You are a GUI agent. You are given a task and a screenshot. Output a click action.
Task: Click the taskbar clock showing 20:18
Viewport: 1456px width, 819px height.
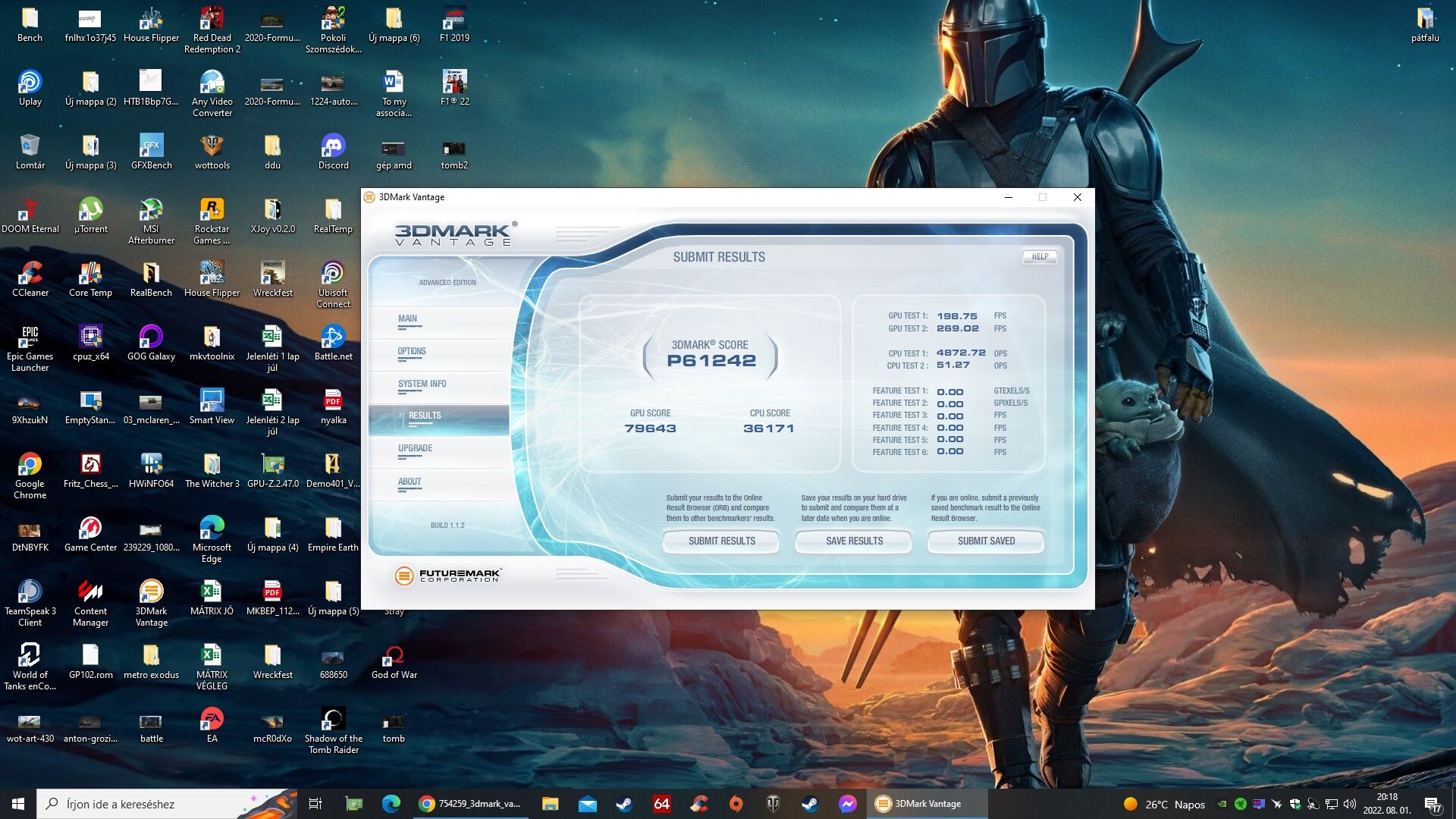coord(1387,804)
